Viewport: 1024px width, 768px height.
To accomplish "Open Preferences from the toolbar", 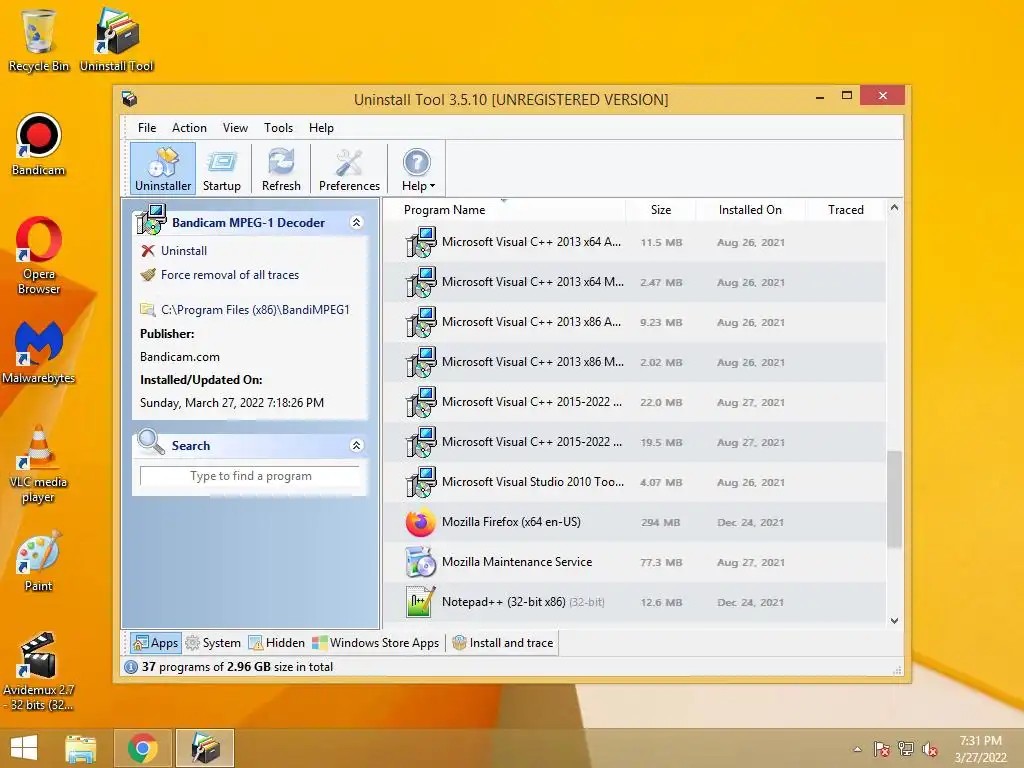I will click(349, 169).
